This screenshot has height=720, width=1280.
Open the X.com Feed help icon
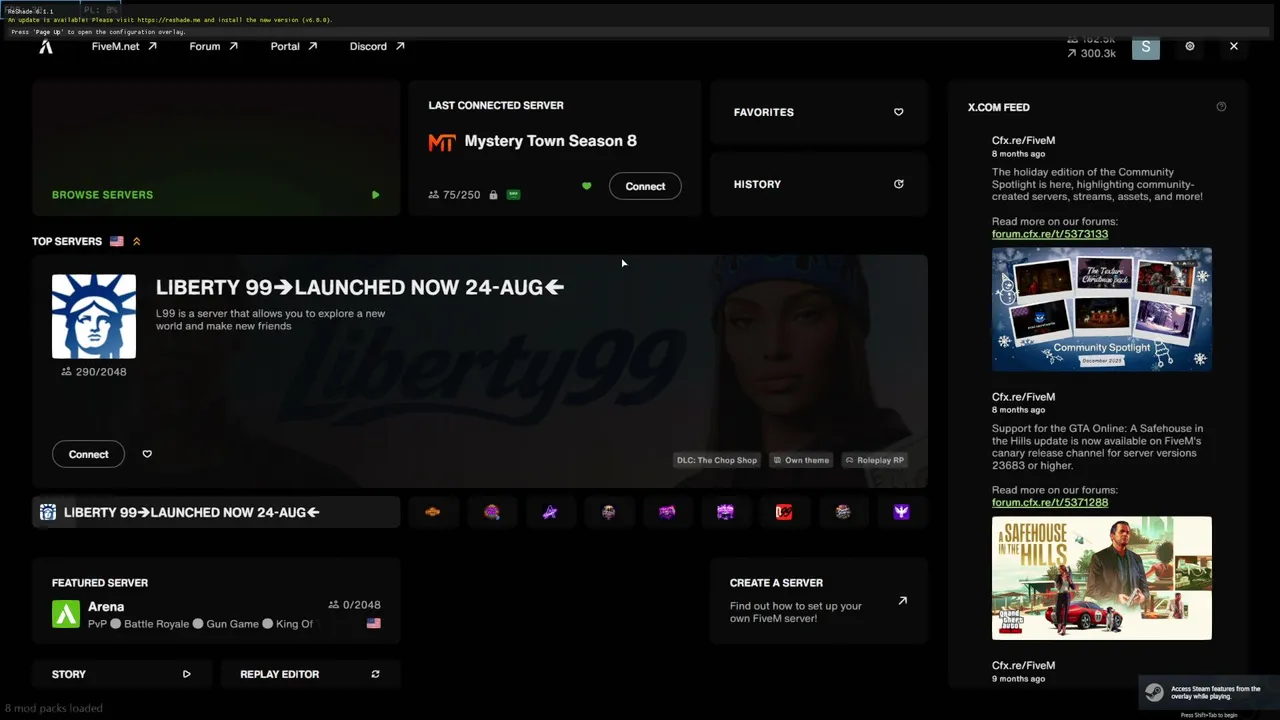pos(1221,107)
